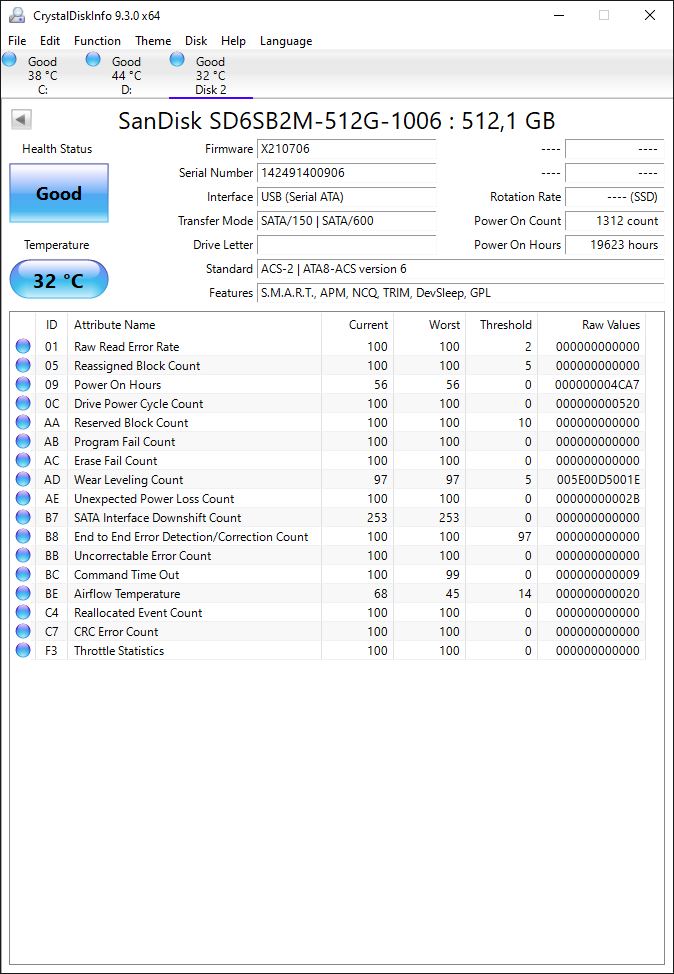Open the File menu
Screen dimensions: 674x974
pyautogui.click(x=17, y=41)
